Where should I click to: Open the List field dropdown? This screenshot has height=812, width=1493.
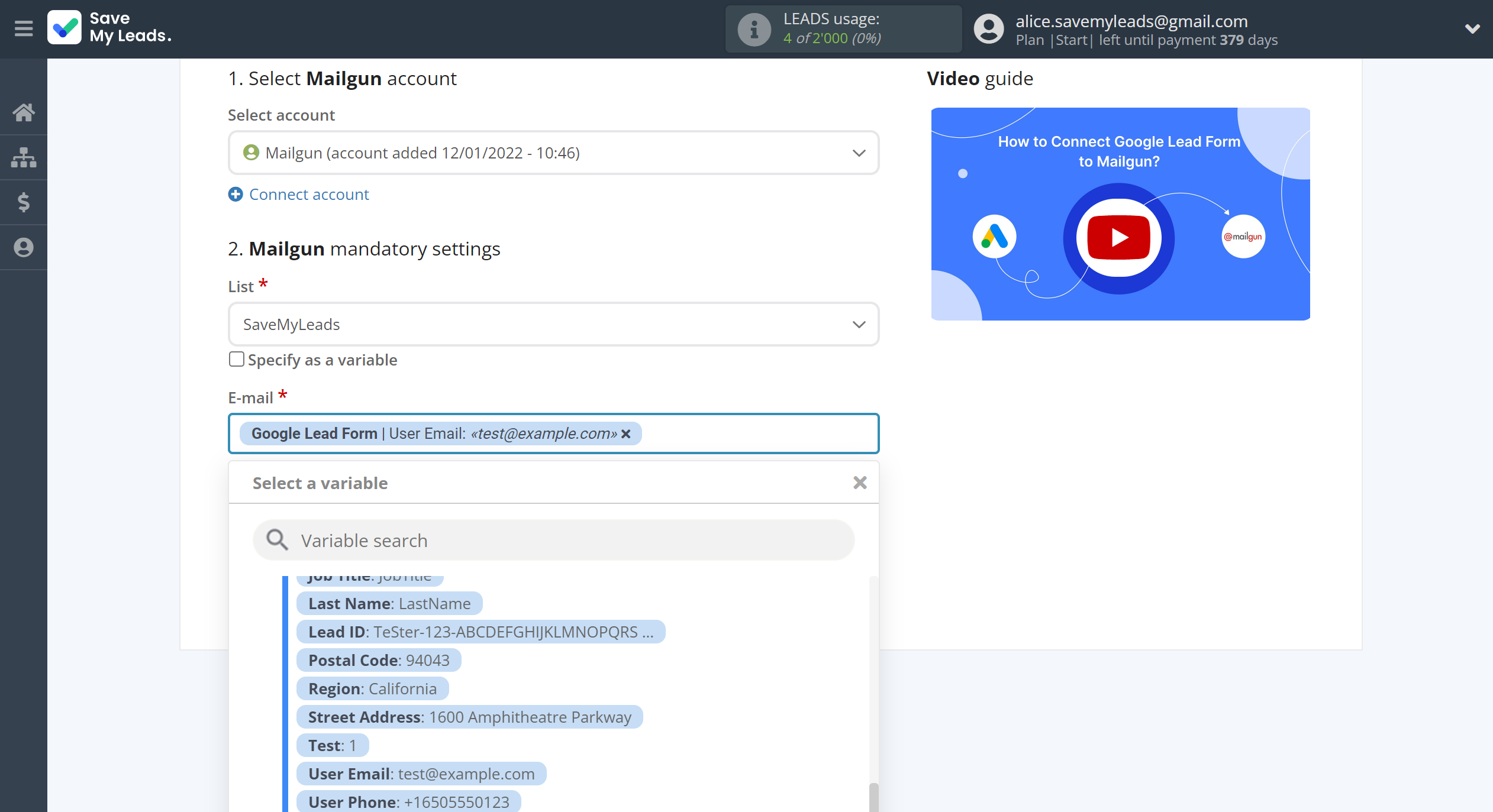pyautogui.click(x=857, y=323)
